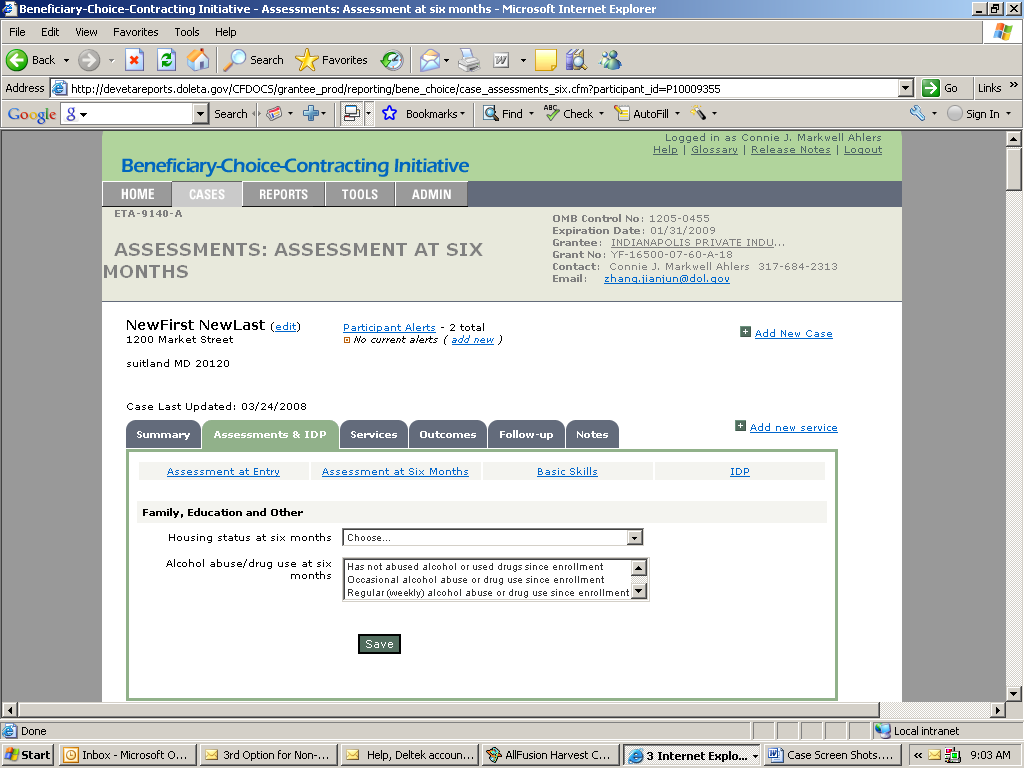
Task: Open the Research books icon
Action: [576, 60]
